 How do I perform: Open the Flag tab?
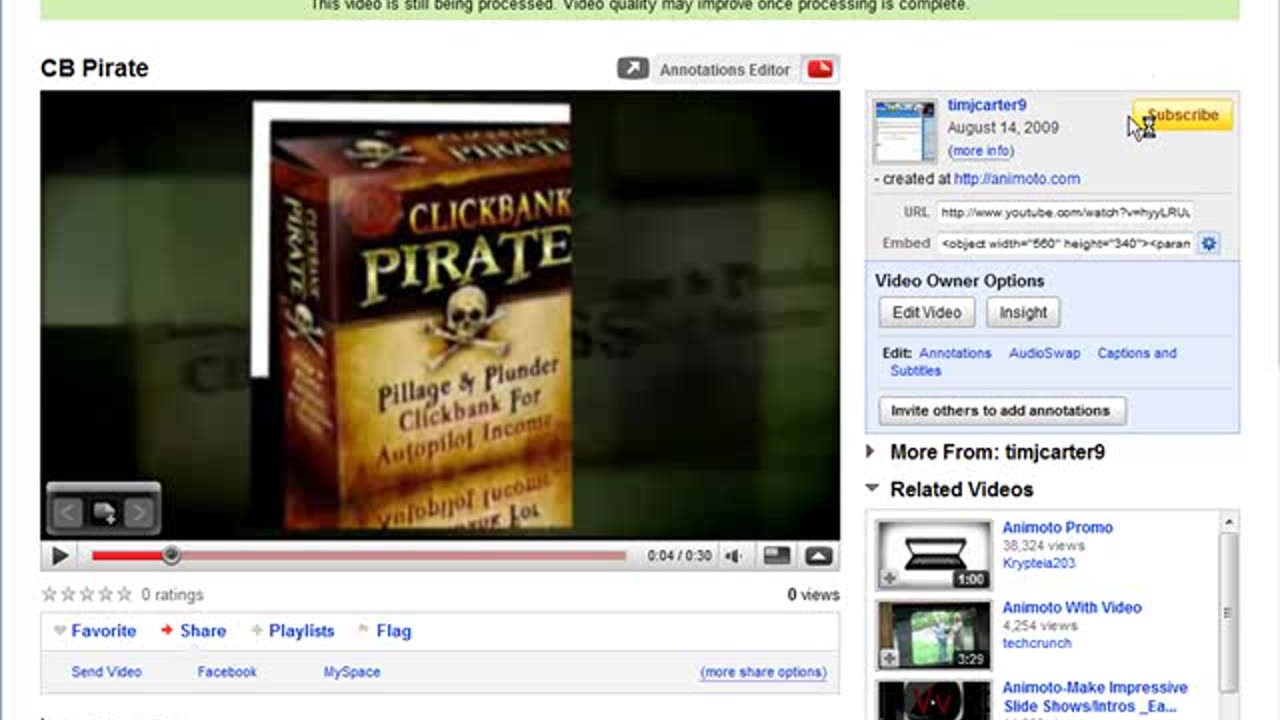point(384,631)
